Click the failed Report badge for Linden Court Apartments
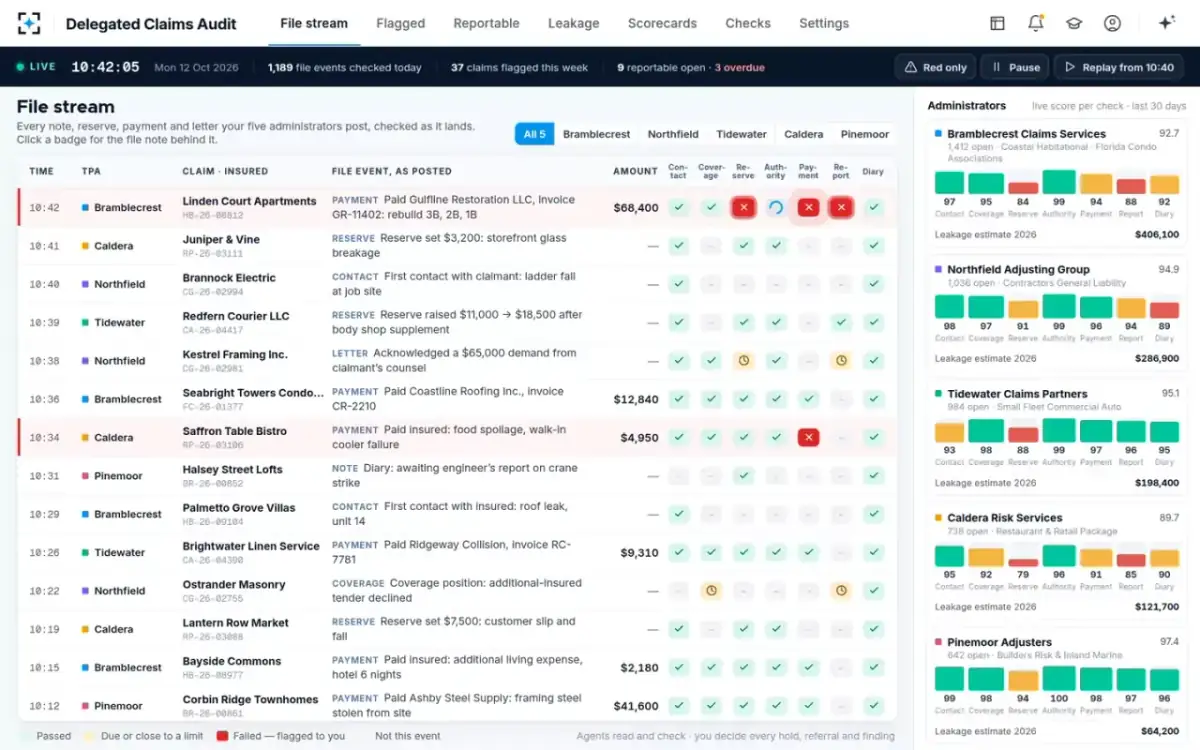Image resolution: width=1200 pixels, height=750 pixels. tap(841, 207)
